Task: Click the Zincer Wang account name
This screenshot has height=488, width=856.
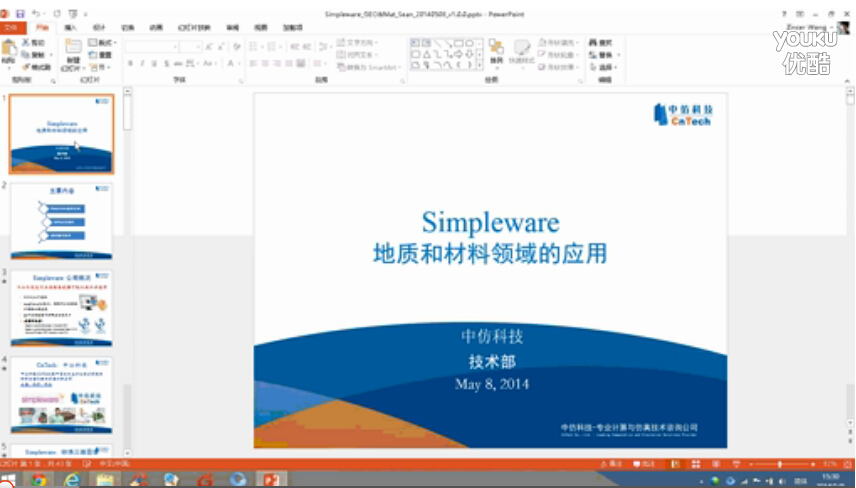Action: (x=806, y=27)
